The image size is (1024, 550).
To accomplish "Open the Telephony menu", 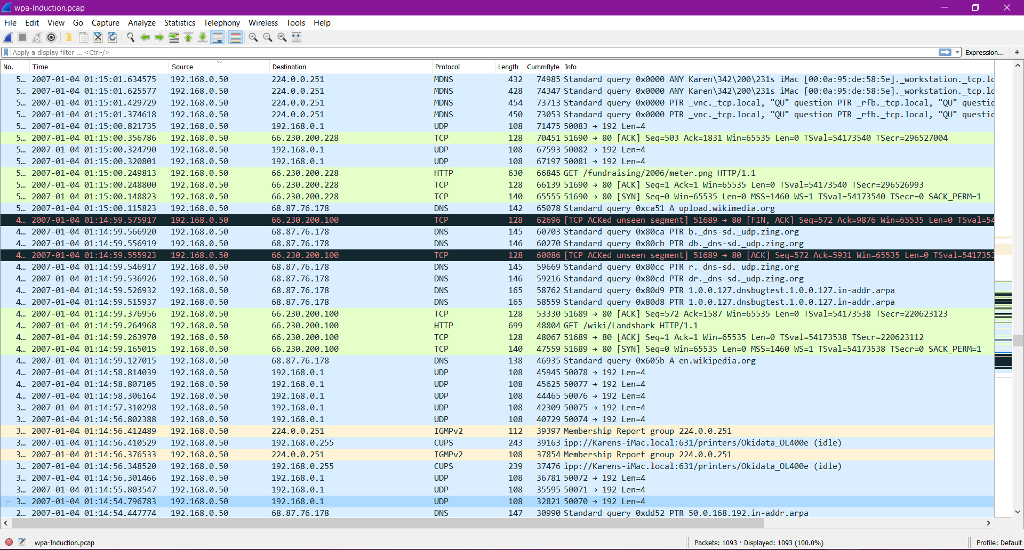I will (222, 22).
